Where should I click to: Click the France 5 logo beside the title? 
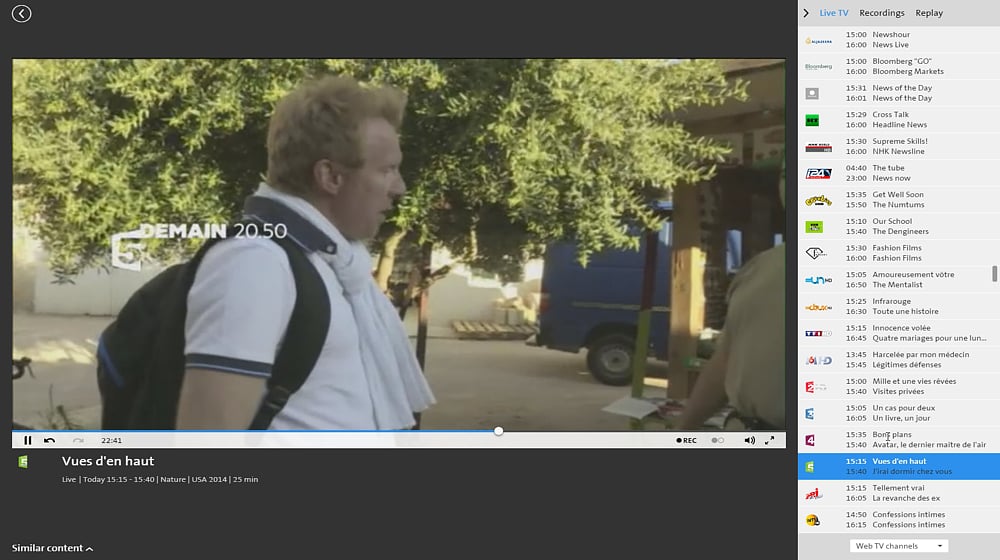tap(23, 461)
